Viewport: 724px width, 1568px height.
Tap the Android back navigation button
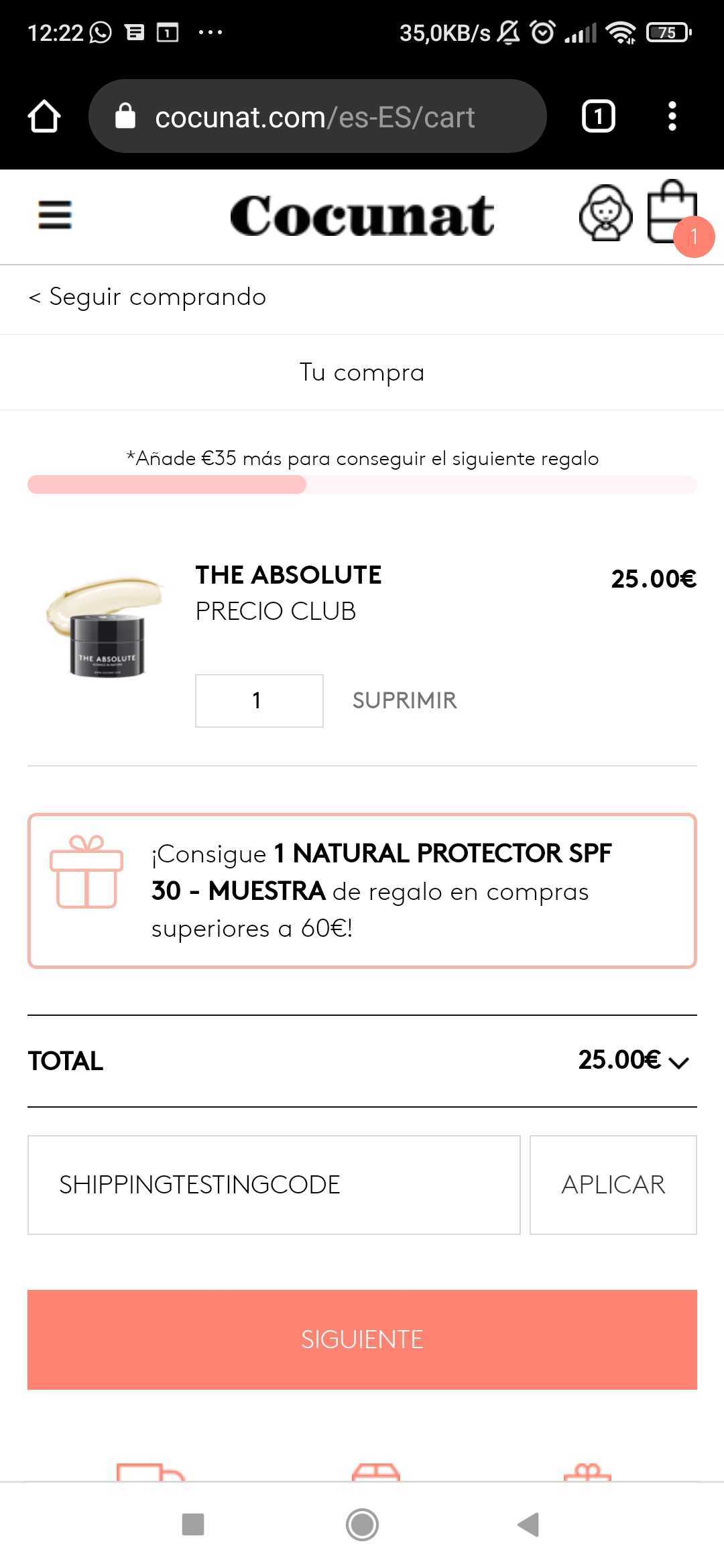[x=529, y=1524]
